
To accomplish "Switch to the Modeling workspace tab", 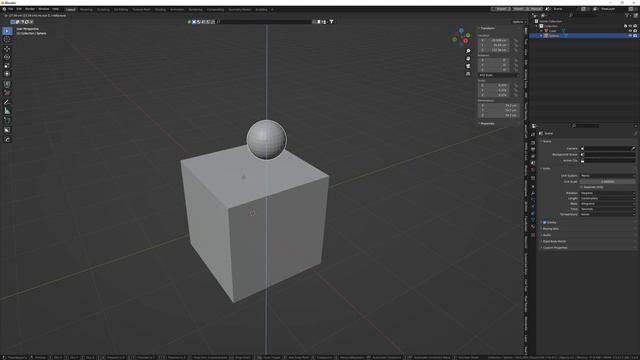I will tap(86, 9).
